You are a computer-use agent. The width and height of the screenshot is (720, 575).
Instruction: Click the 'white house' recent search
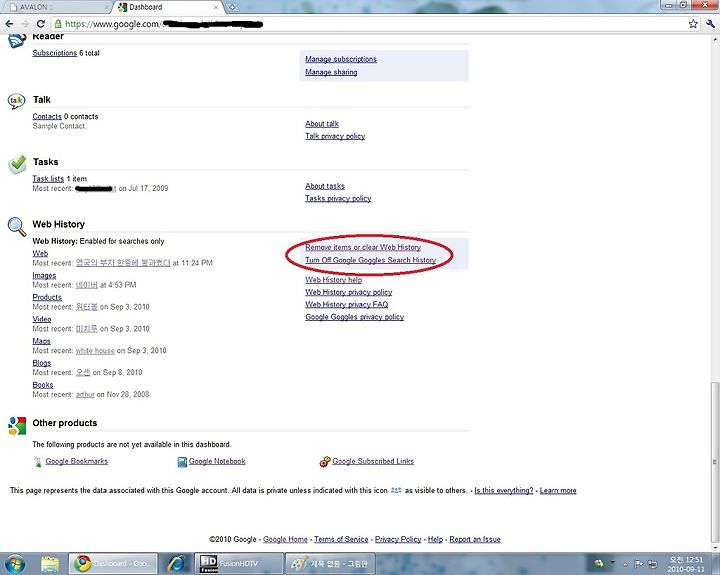(x=95, y=350)
